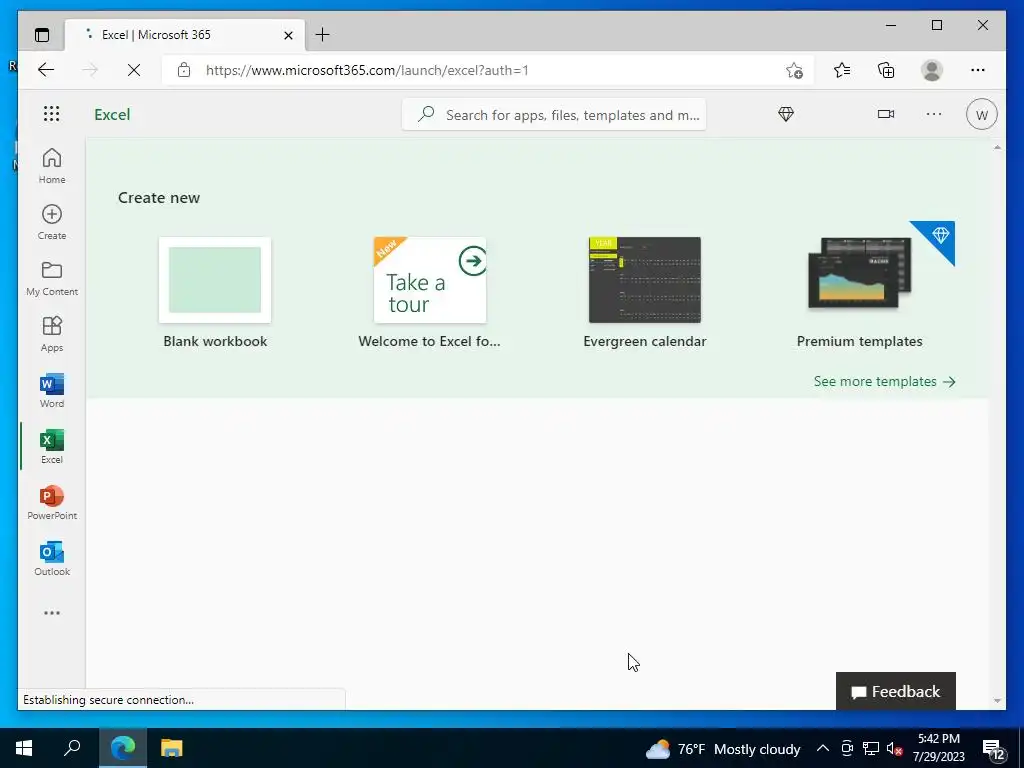Open the Evergreen calendar template
1024x768 pixels.
[645, 280]
